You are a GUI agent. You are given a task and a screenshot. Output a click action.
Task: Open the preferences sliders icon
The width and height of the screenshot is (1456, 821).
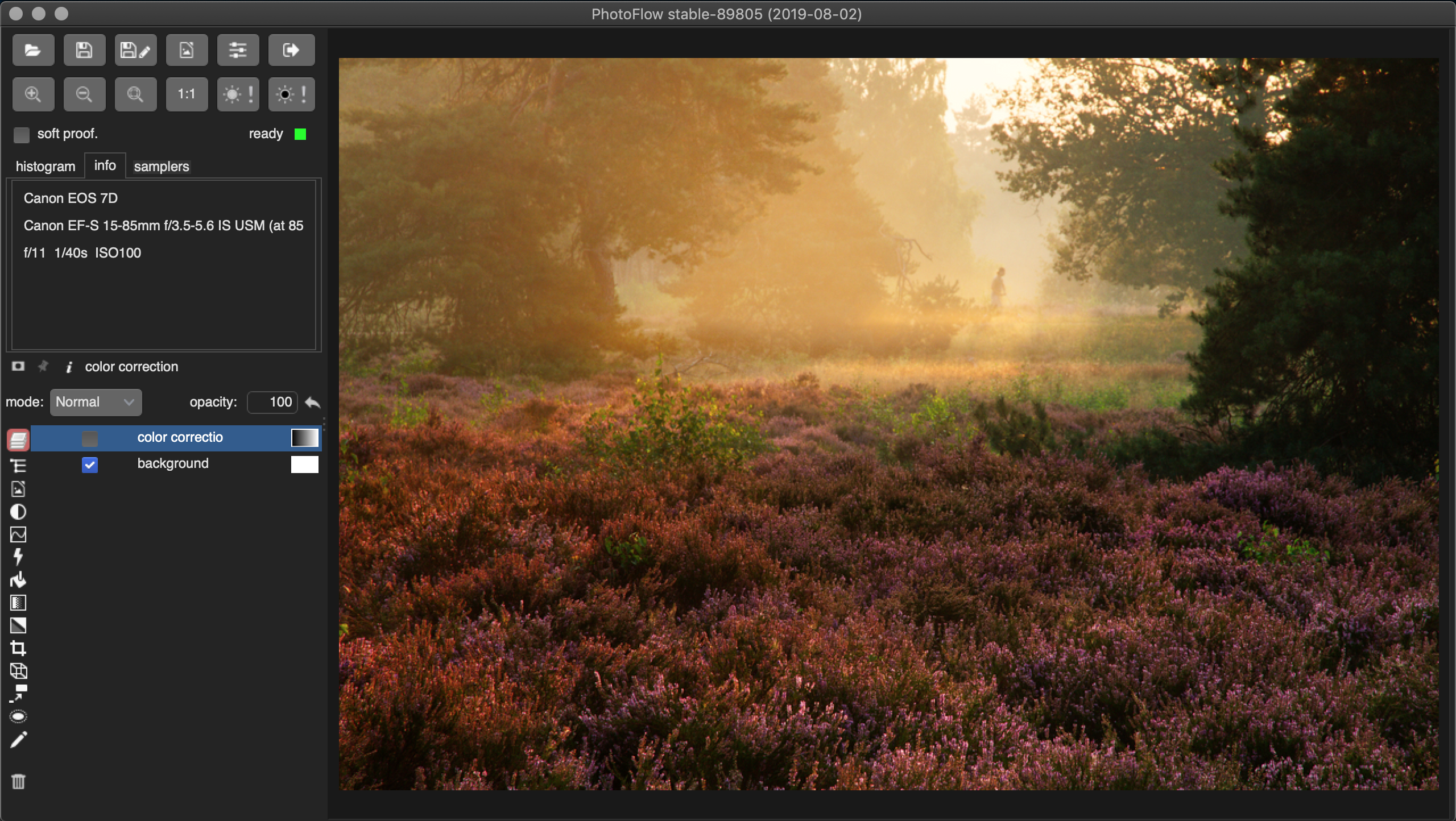tap(238, 51)
